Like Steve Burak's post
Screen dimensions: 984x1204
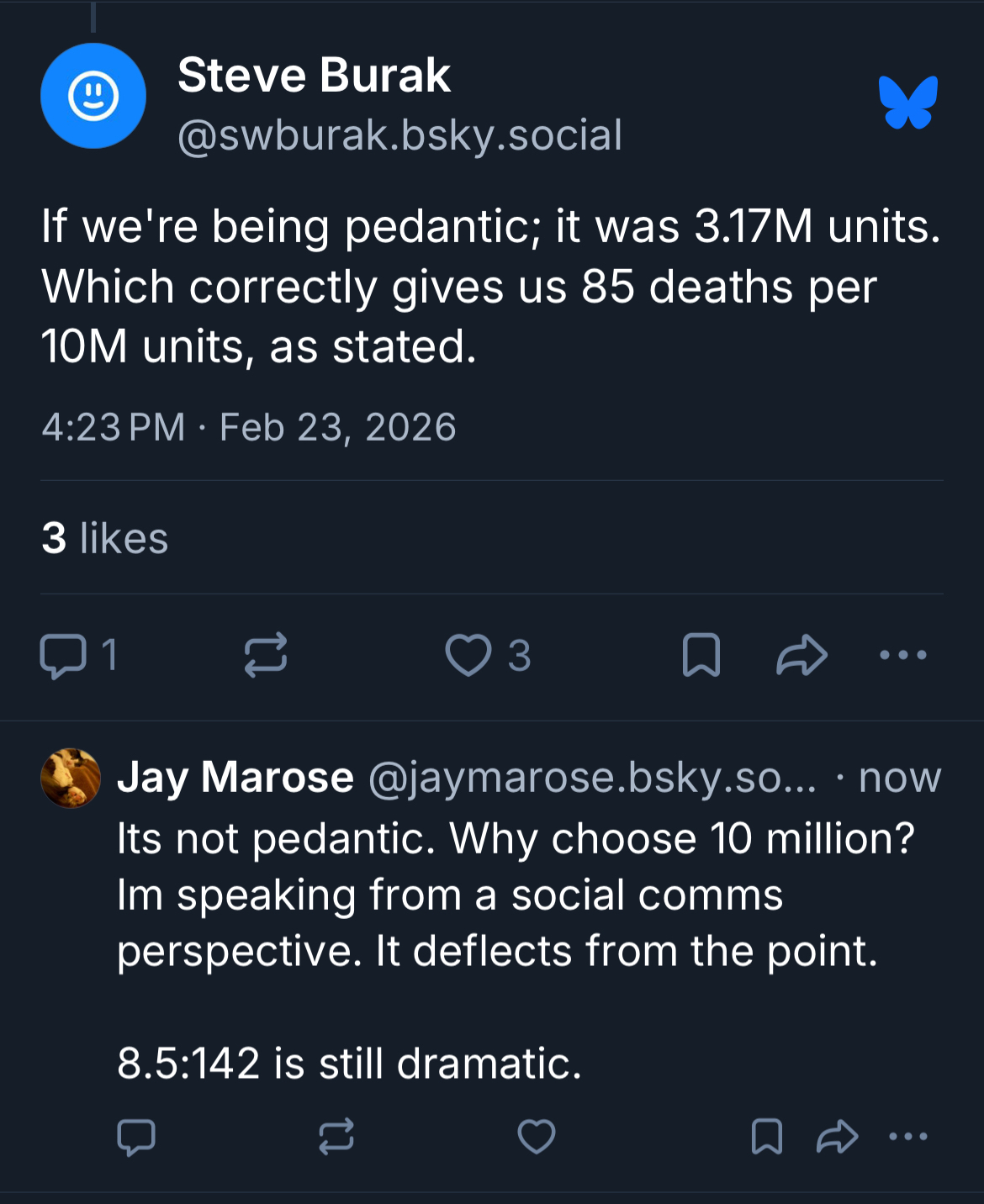(x=468, y=656)
